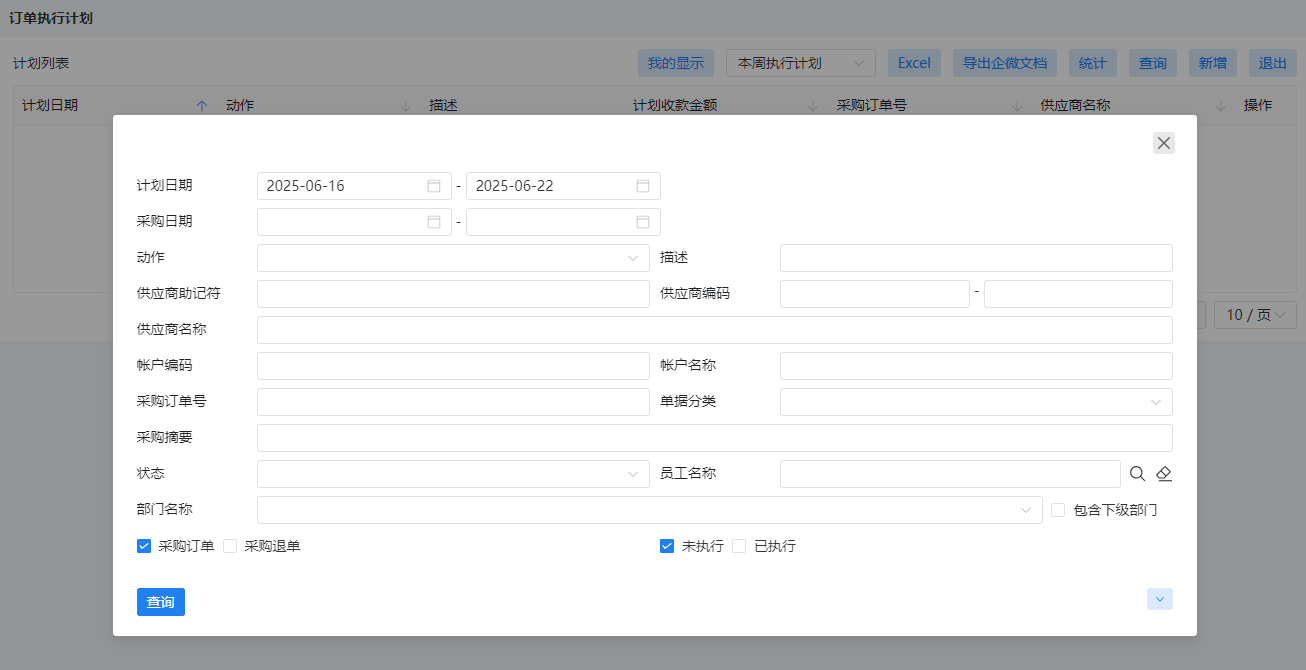Sort by 采购订单号 column arrow
Screen dimensions: 1306x670
pos(1017,105)
